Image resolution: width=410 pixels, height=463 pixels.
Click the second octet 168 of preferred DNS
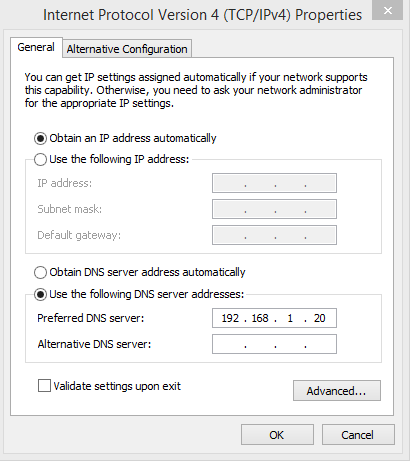click(260, 318)
